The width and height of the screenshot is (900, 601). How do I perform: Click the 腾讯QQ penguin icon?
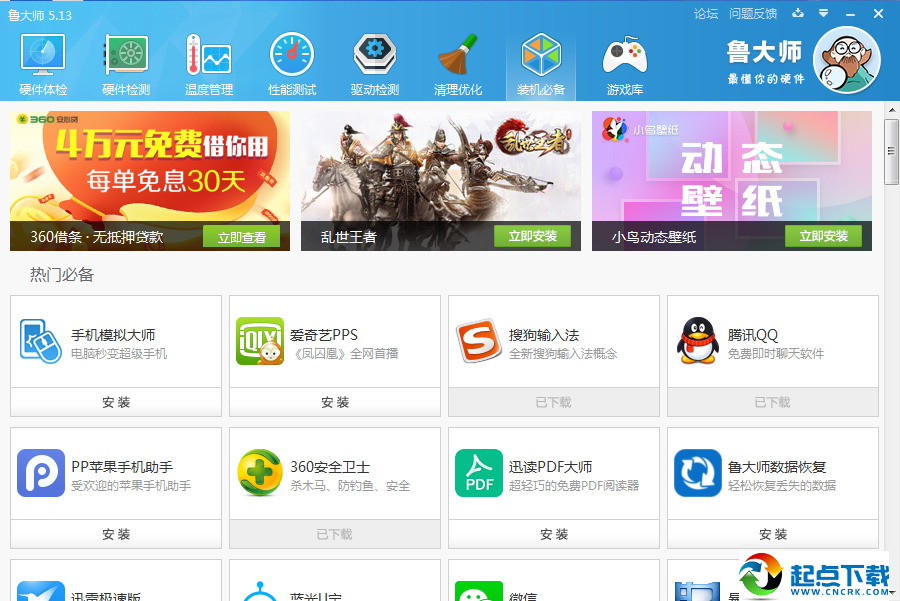coord(697,341)
